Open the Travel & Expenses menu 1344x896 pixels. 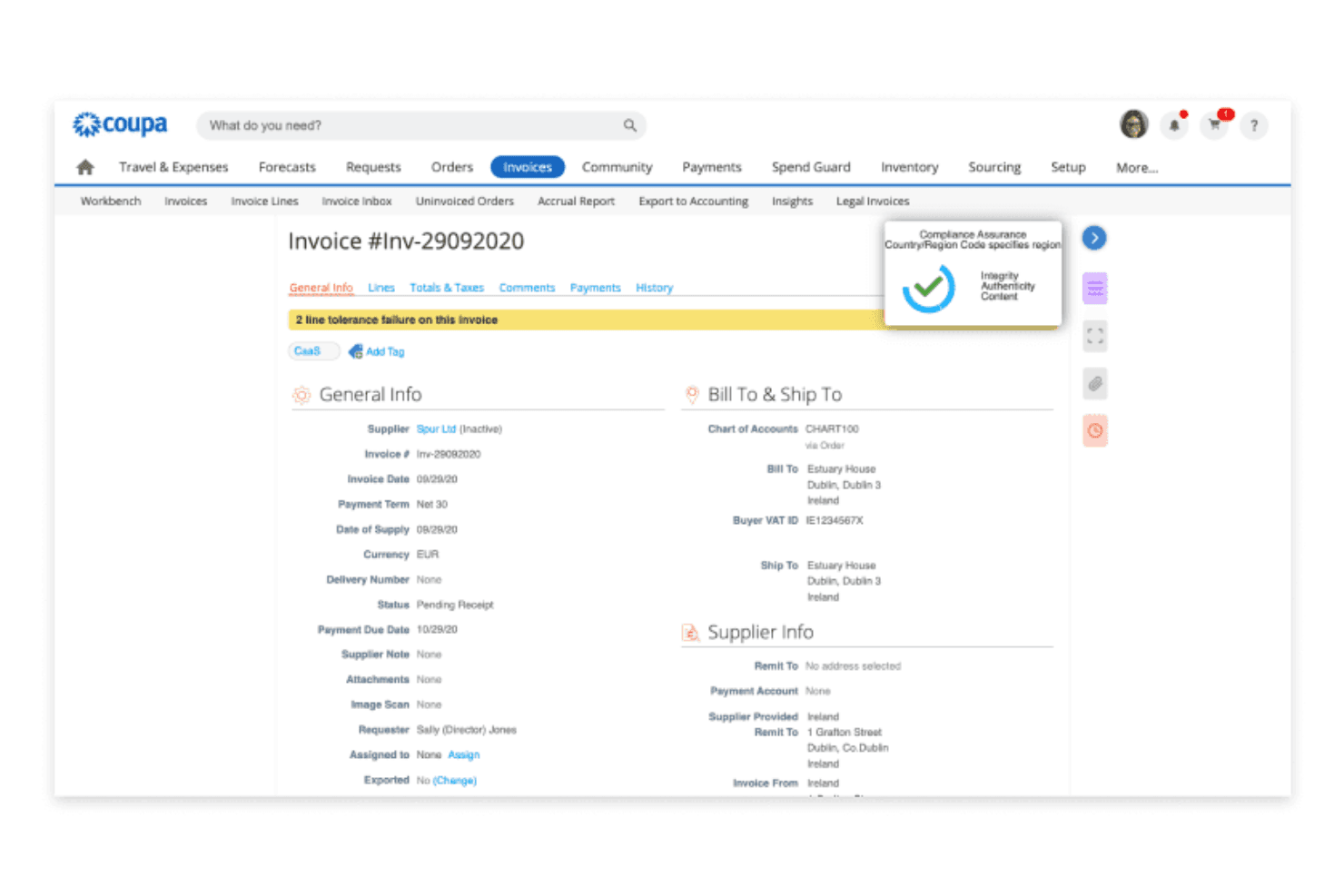click(173, 167)
